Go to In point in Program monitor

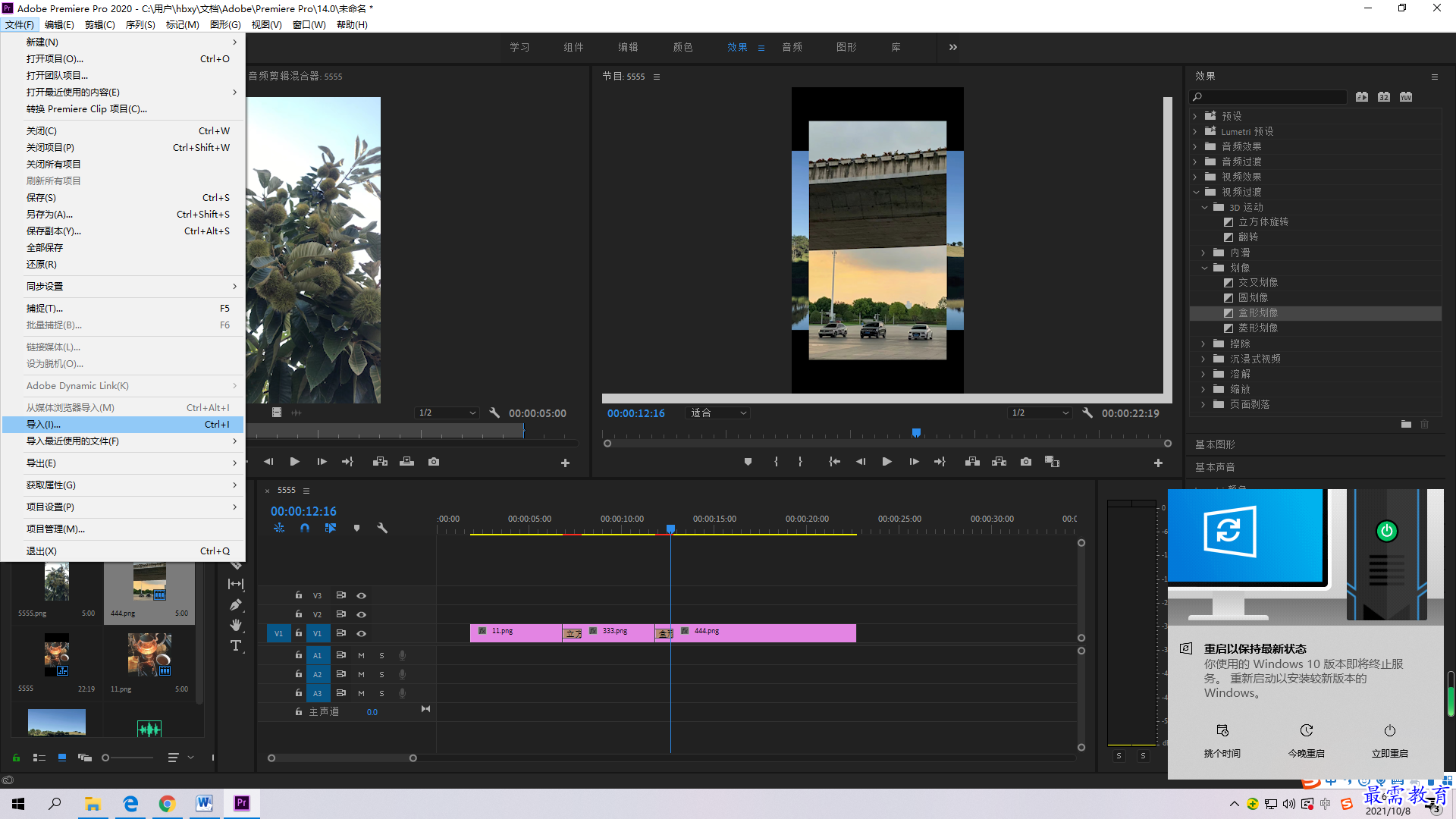tap(834, 462)
